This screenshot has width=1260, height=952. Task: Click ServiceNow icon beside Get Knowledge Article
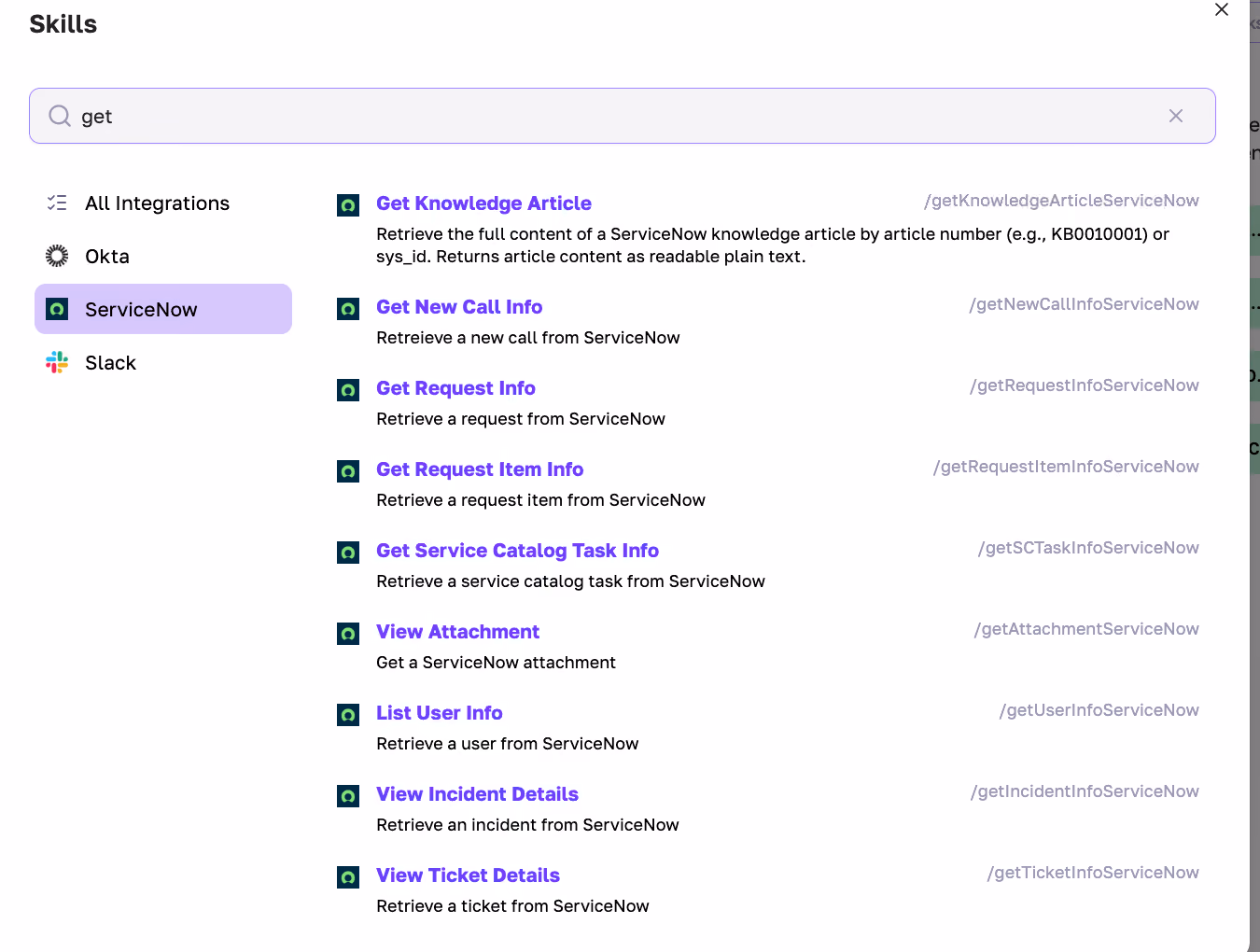[x=348, y=205]
